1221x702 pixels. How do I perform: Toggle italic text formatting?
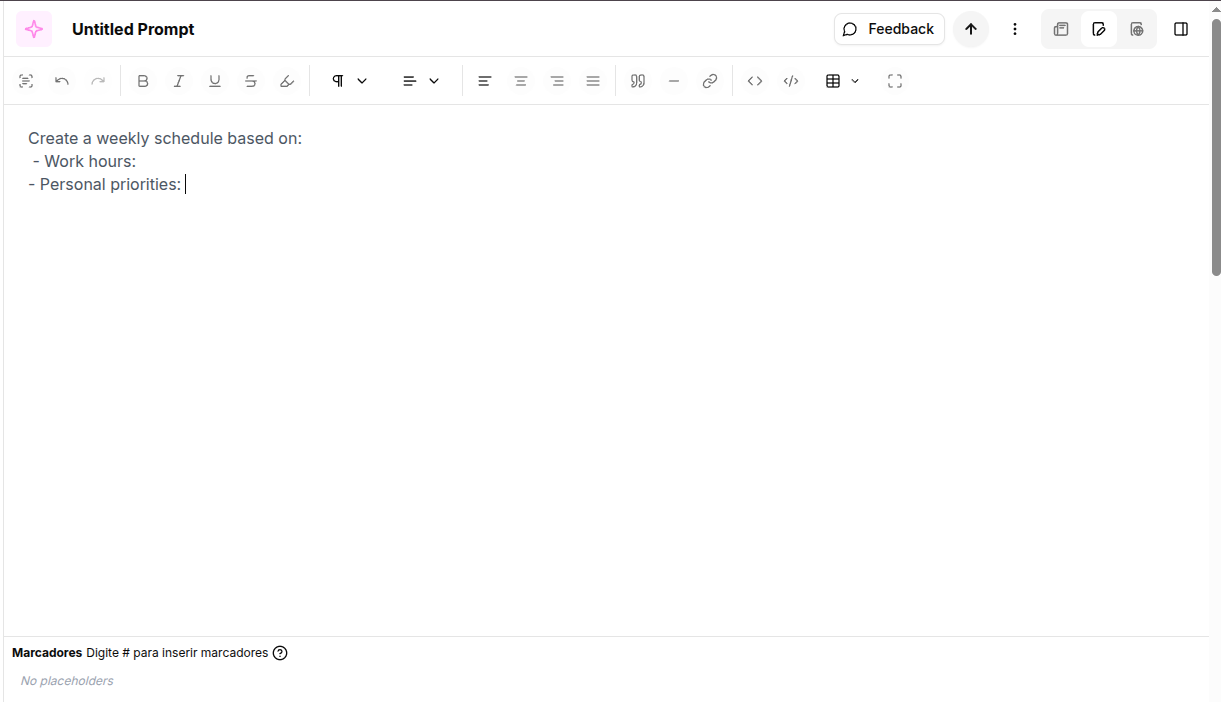[179, 81]
